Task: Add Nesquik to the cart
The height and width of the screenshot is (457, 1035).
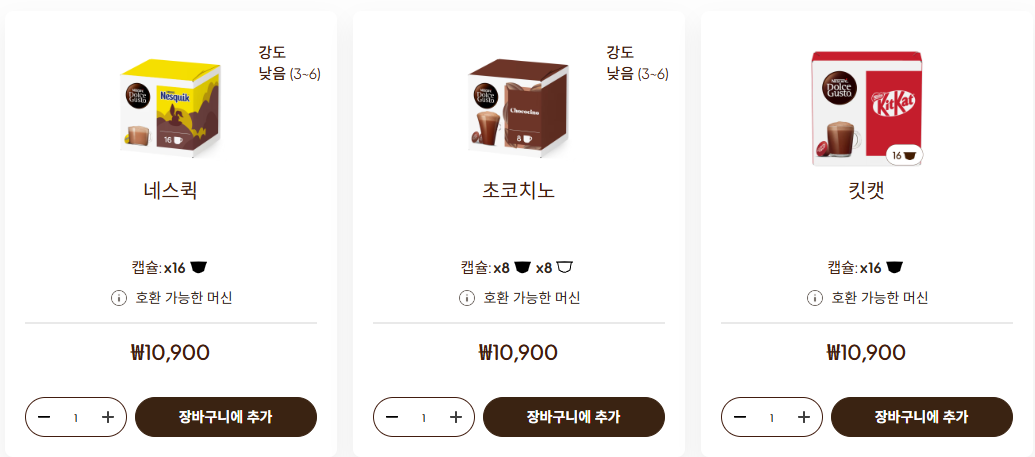Action: pos(225,417)
